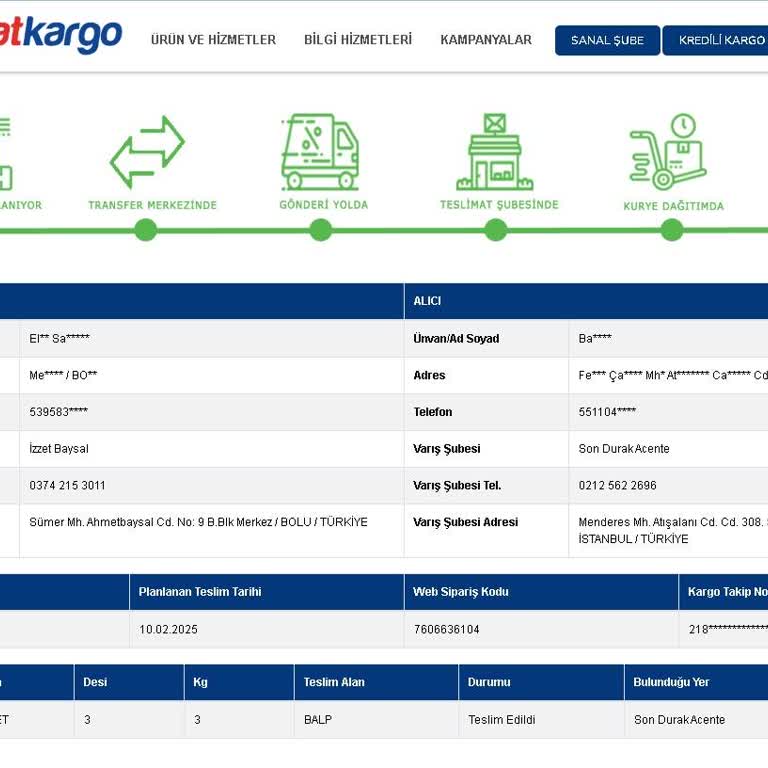Click the Gönderi Yolda truck icon
Image resolution: width=768 pixels, height=768 pixels.
(x=320, y=152)
